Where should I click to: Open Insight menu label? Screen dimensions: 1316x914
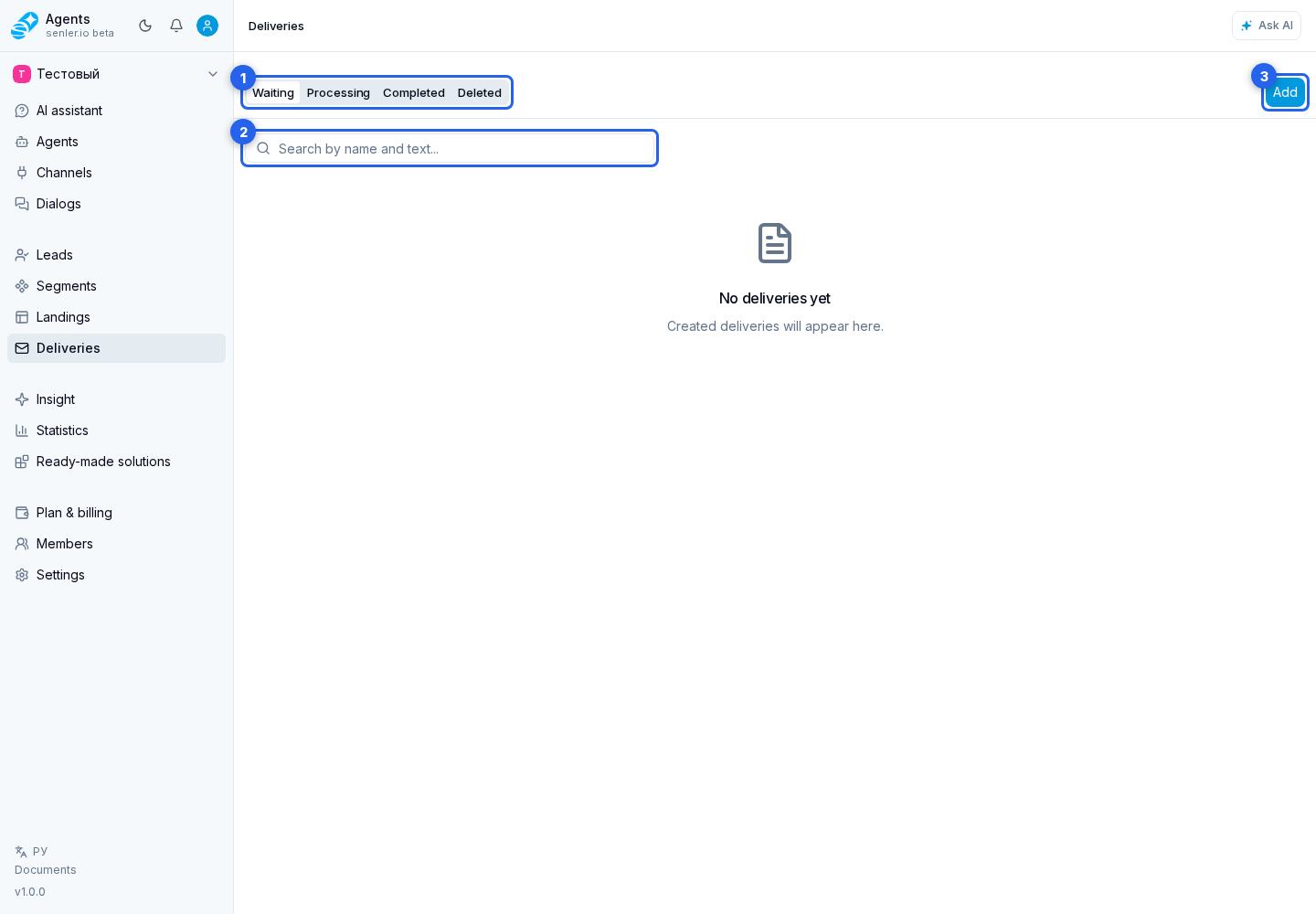point(56,399)
